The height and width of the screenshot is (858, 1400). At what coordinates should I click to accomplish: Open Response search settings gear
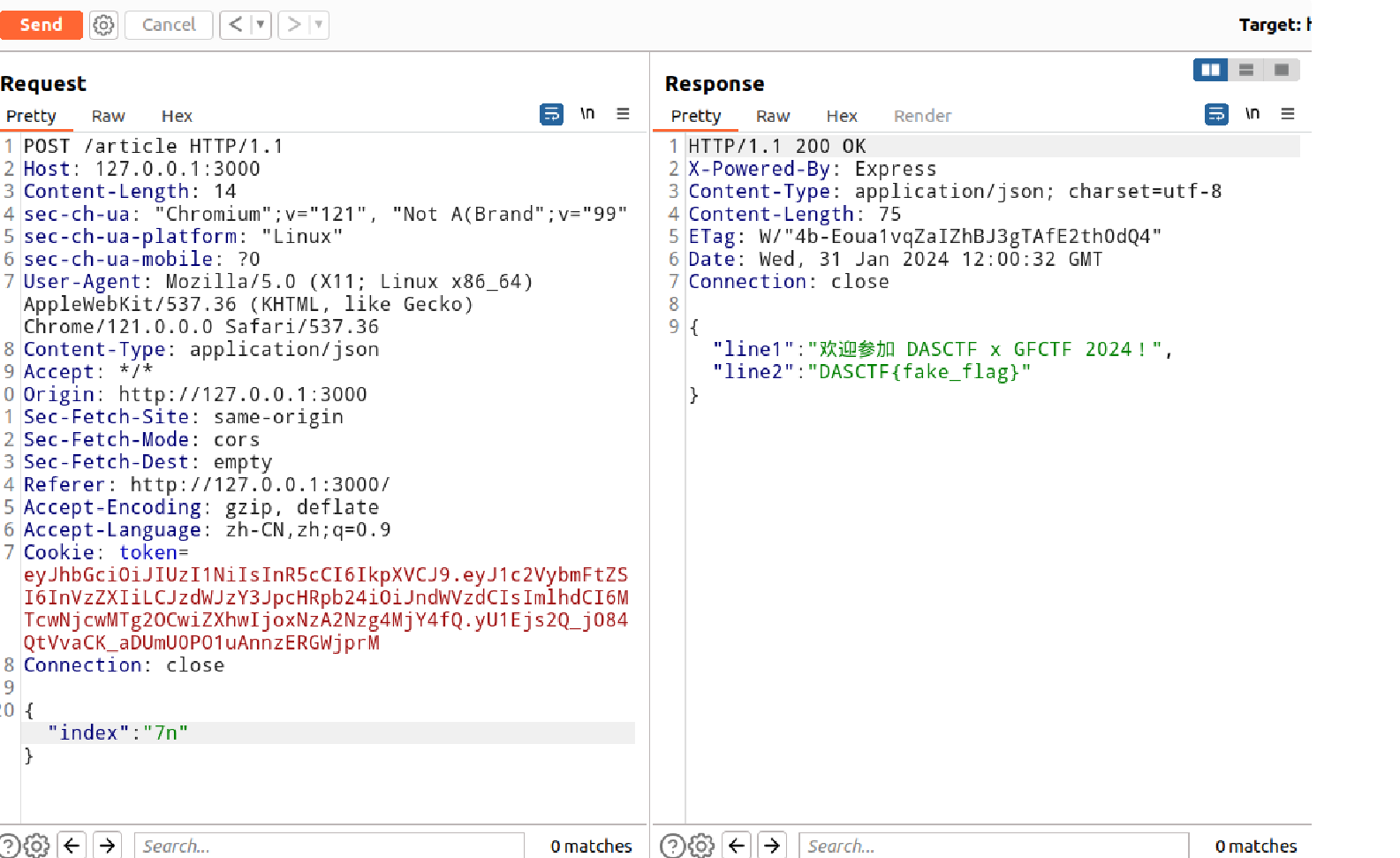701,846
